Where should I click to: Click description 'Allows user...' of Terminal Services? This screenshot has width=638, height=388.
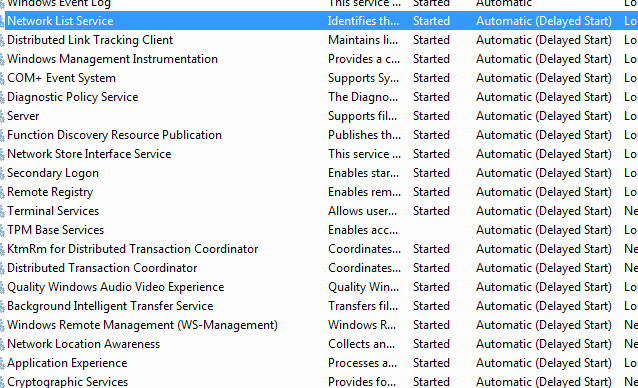[x=362, y=211]
